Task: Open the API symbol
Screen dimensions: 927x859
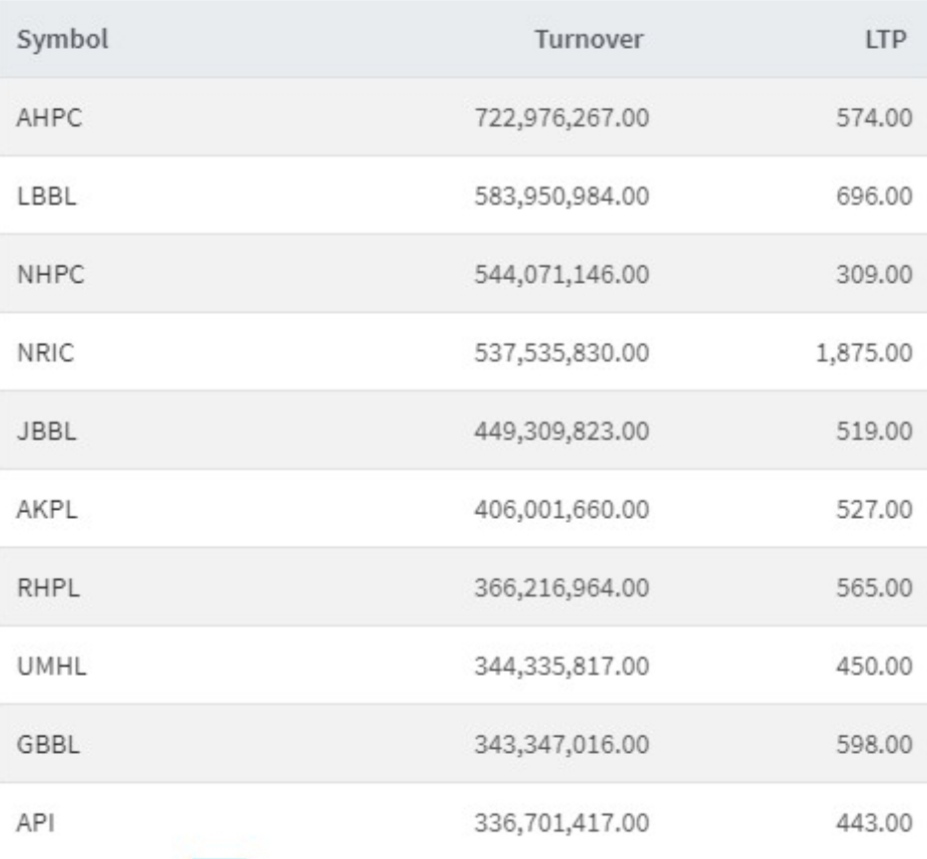Action: [x=35, y=822]
